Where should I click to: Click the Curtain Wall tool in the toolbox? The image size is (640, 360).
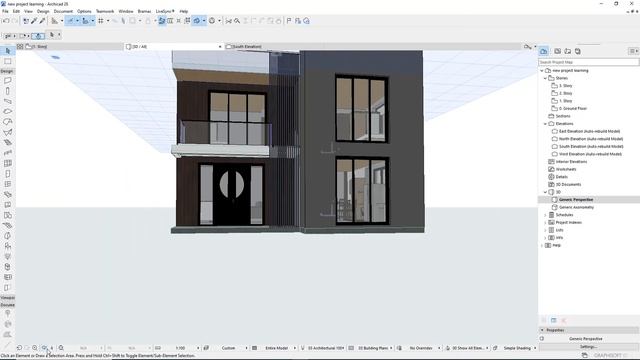tap(8, 163)
